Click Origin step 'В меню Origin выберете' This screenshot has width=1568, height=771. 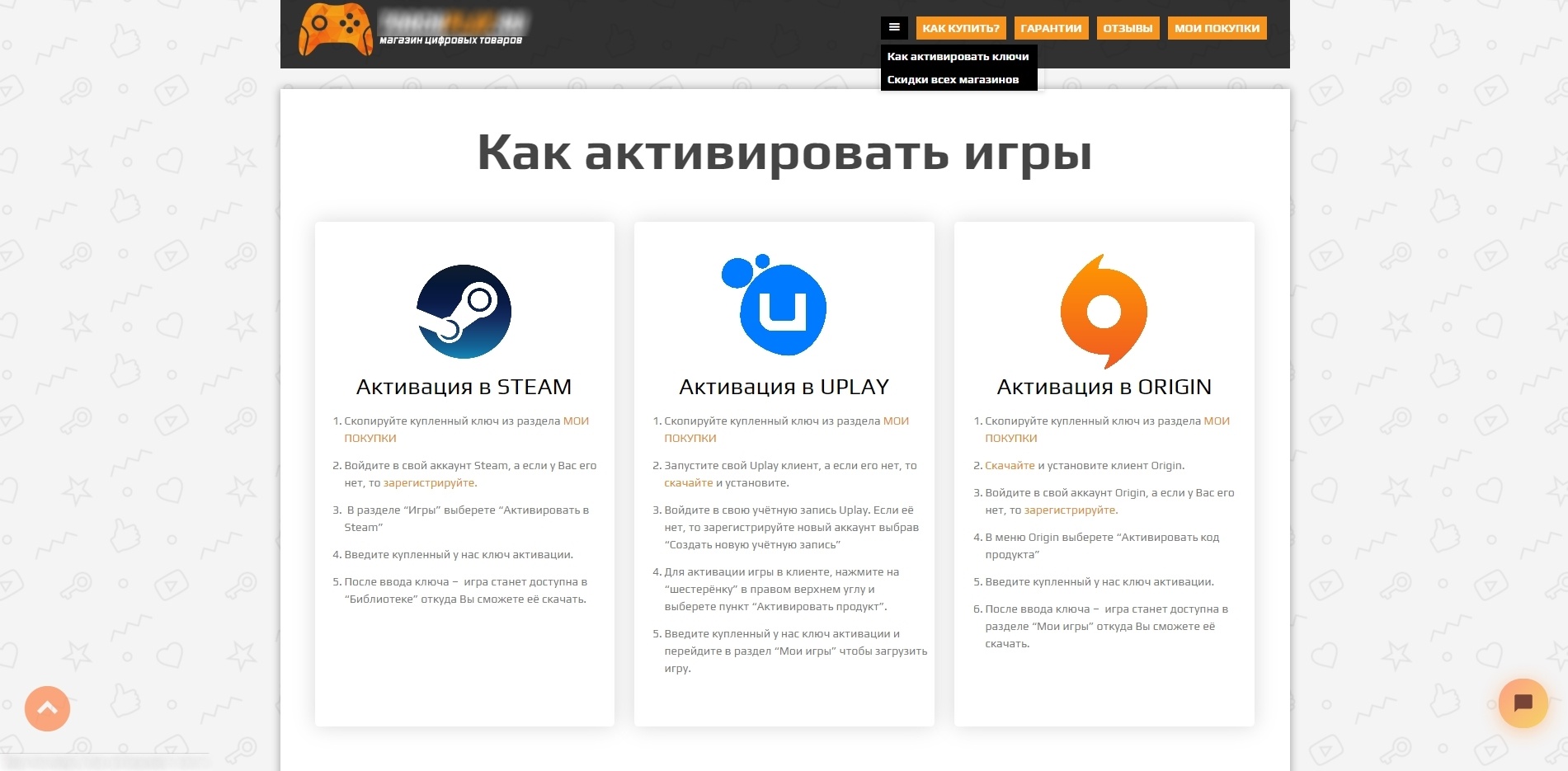[x=1102, y=546]
